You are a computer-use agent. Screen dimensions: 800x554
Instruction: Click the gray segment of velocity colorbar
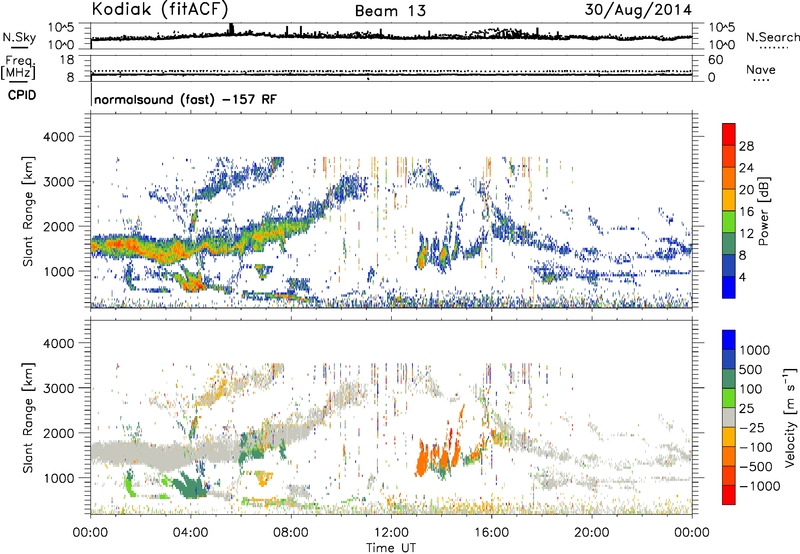coord(729,418)
